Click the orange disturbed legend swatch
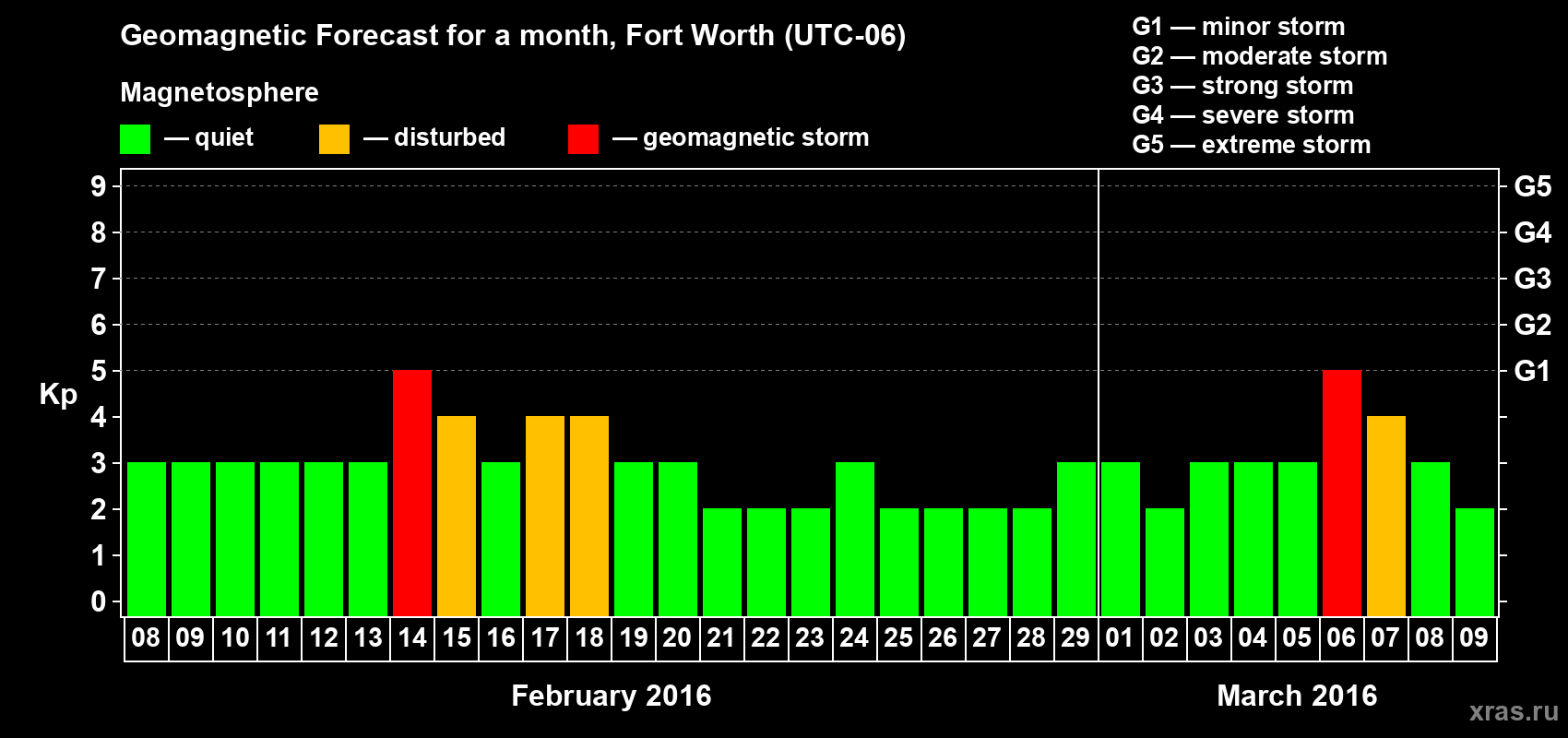 334,139
